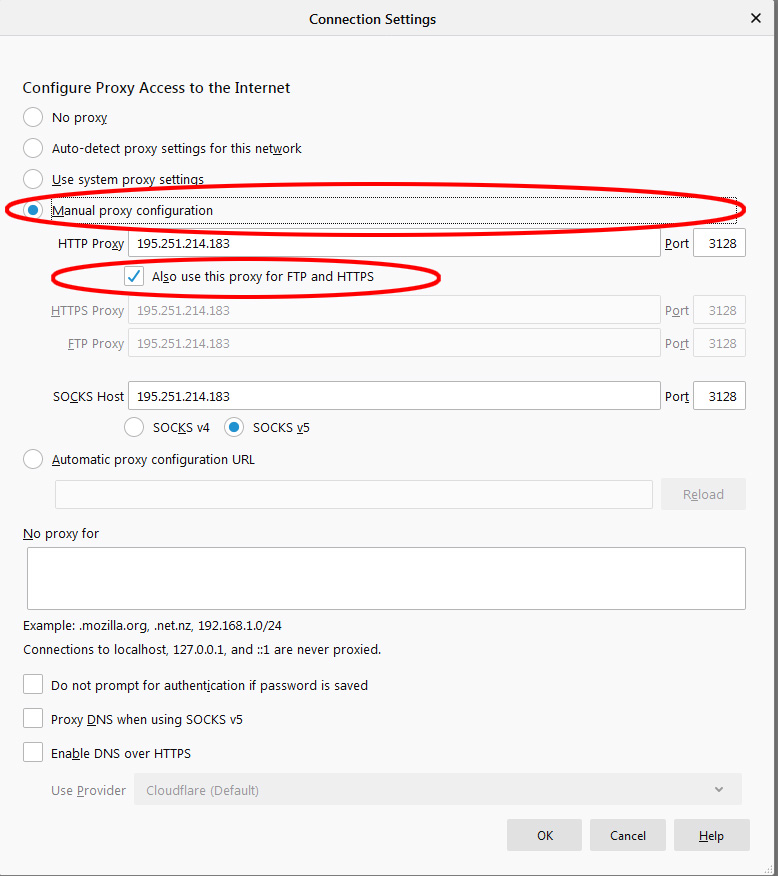Choose Automatic proxy configuration URL
The height and width of the screenshot is (876, 778).
tap(33, 459)
